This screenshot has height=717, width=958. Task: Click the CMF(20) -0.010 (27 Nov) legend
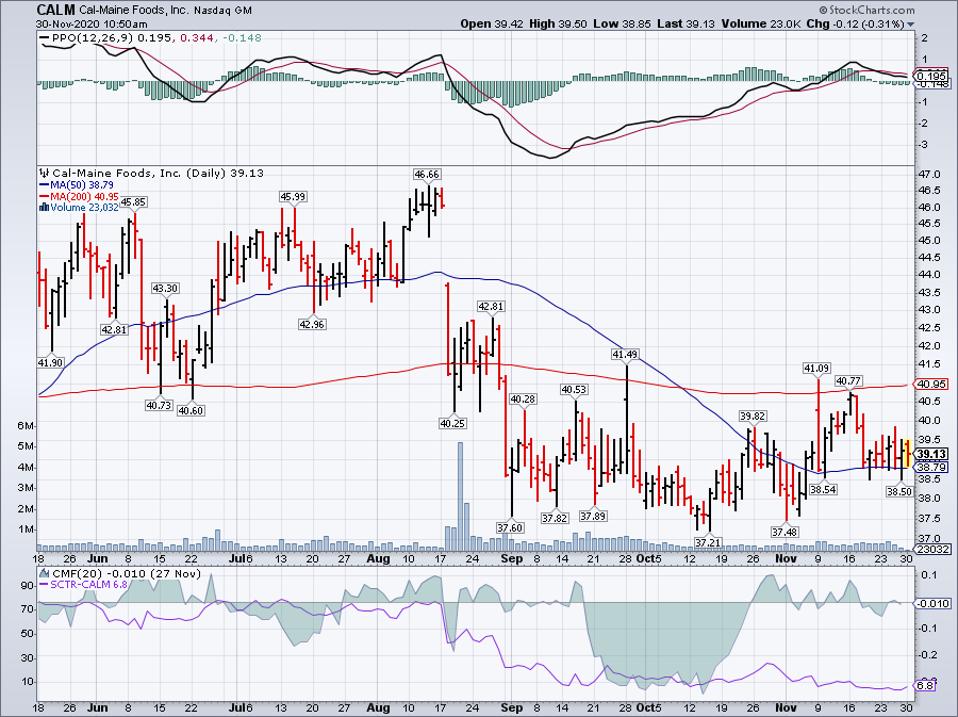[x=126, y=574]
